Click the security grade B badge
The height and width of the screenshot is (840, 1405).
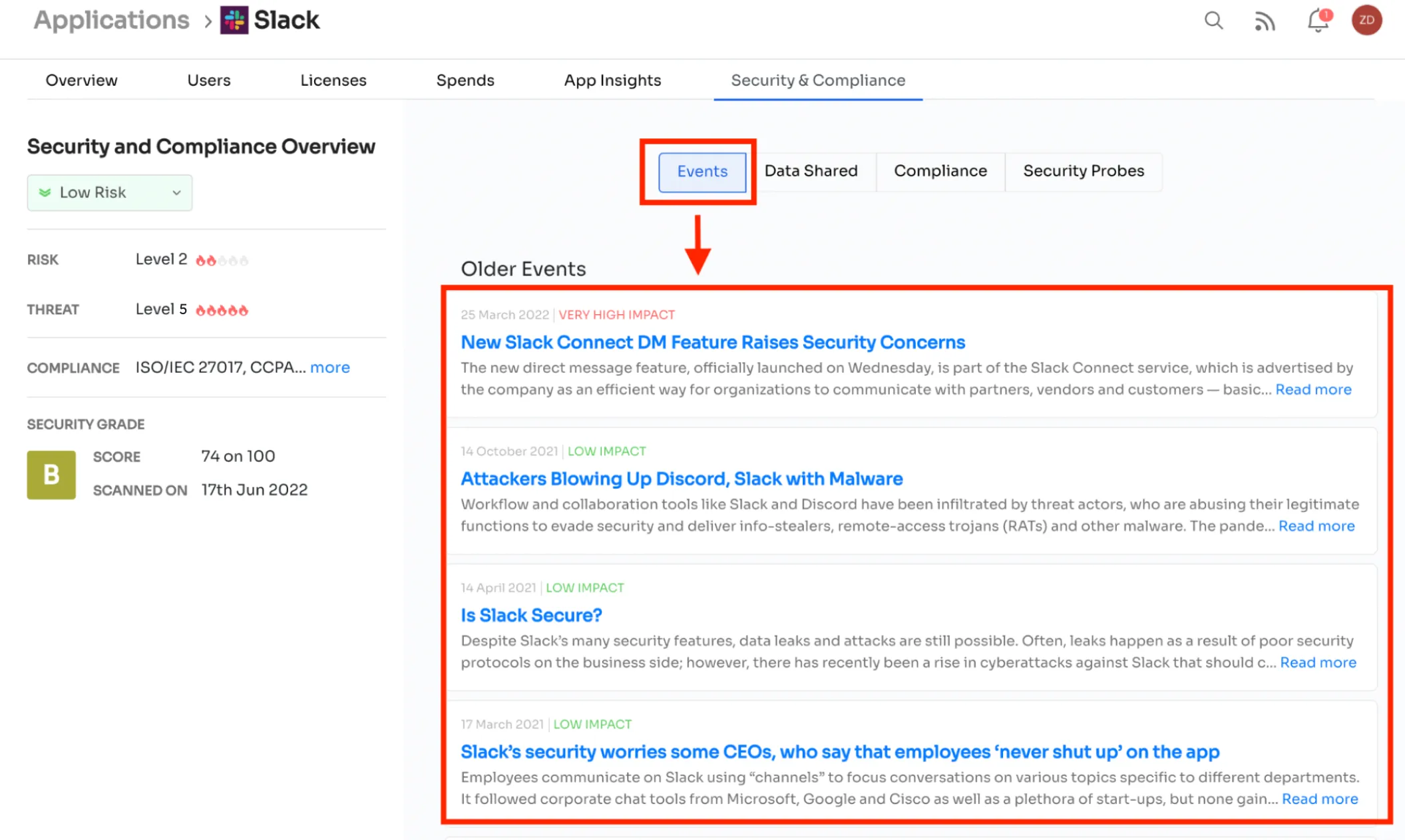click(51, 475)
